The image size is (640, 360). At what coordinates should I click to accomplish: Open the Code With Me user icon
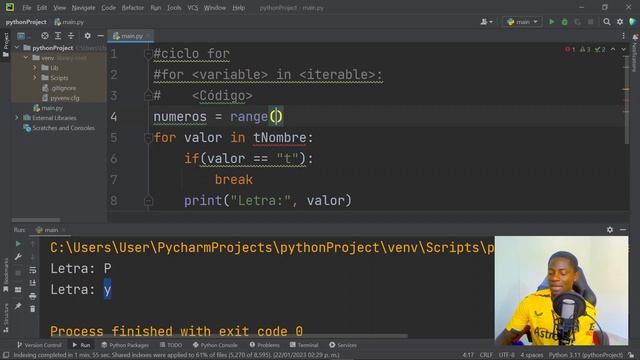point(486,22)
